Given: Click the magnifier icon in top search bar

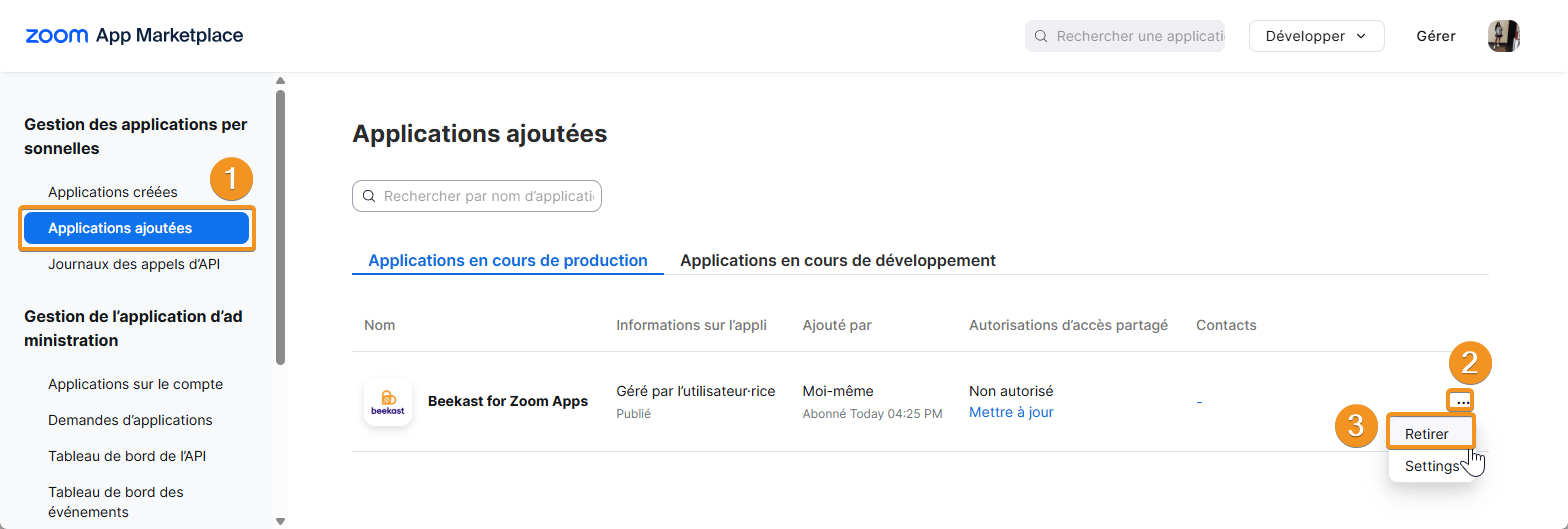Looking at the screenshot, I should pos(1041,36).
